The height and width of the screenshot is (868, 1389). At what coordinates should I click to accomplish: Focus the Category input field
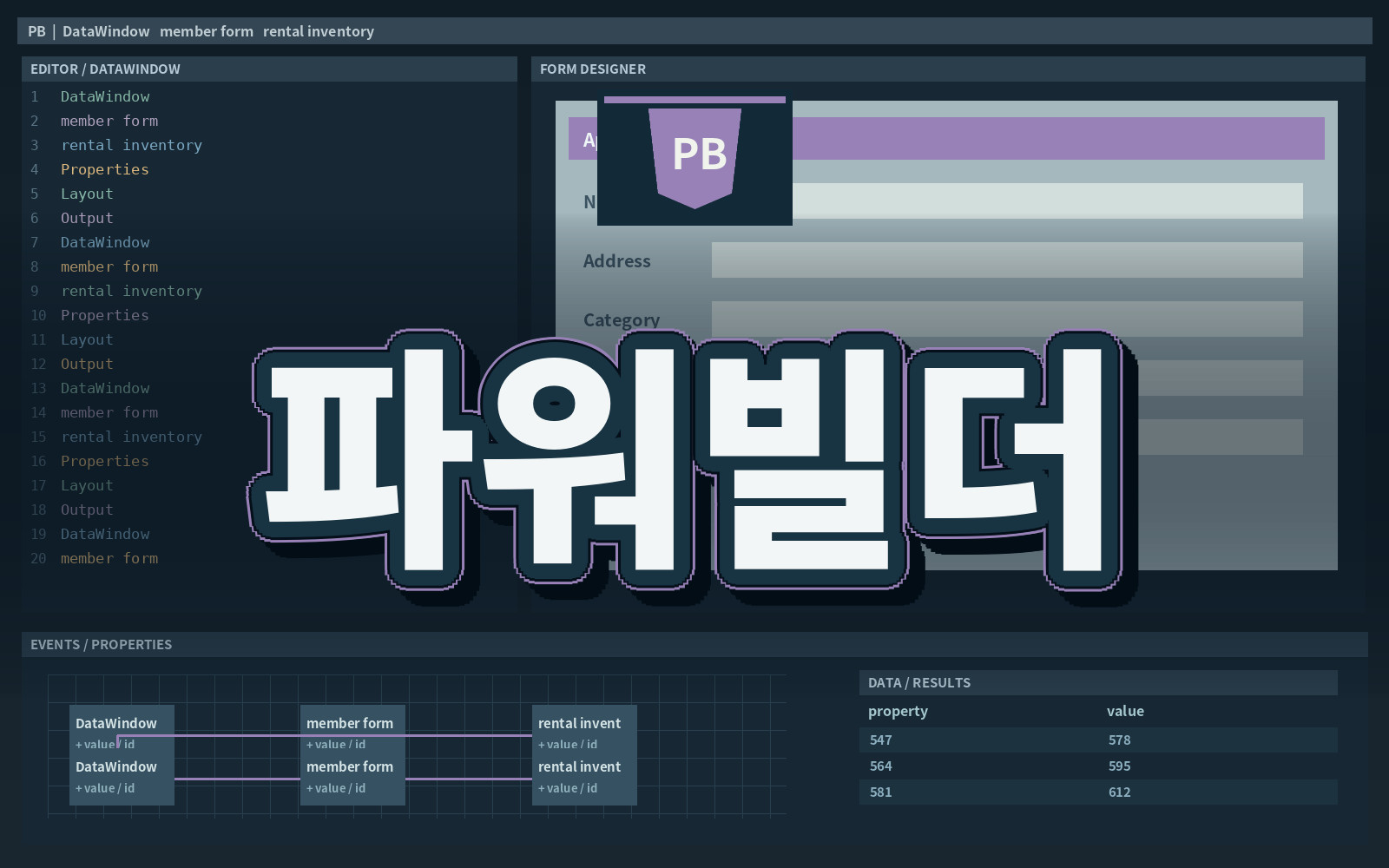(x=1007, y=319)
